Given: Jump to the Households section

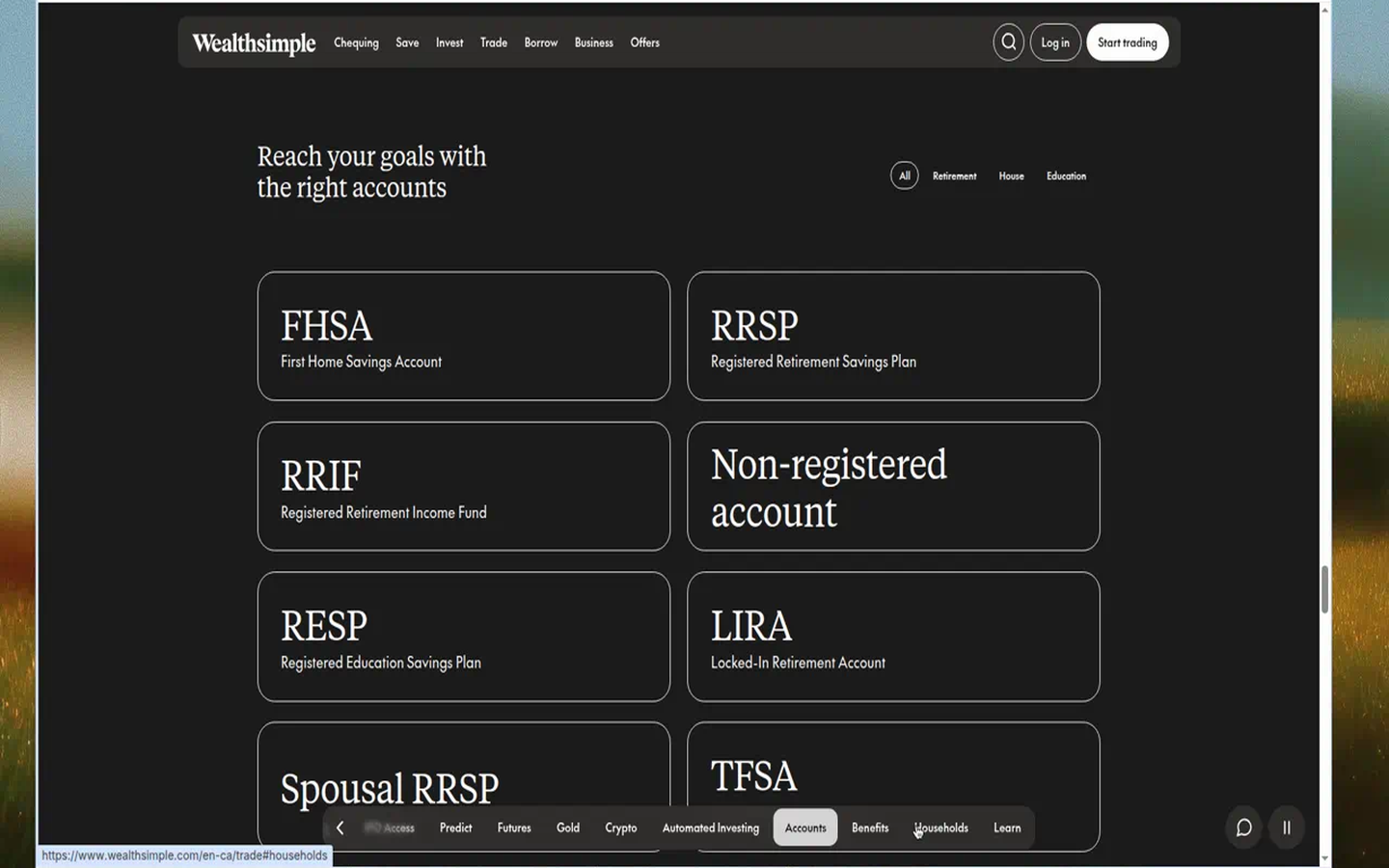Looking at the screenshot, I should click(x=941, y=827).
